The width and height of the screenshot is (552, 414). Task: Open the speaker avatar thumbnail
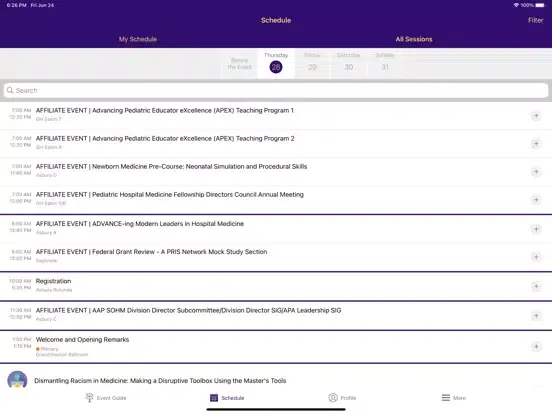point(17,380)
